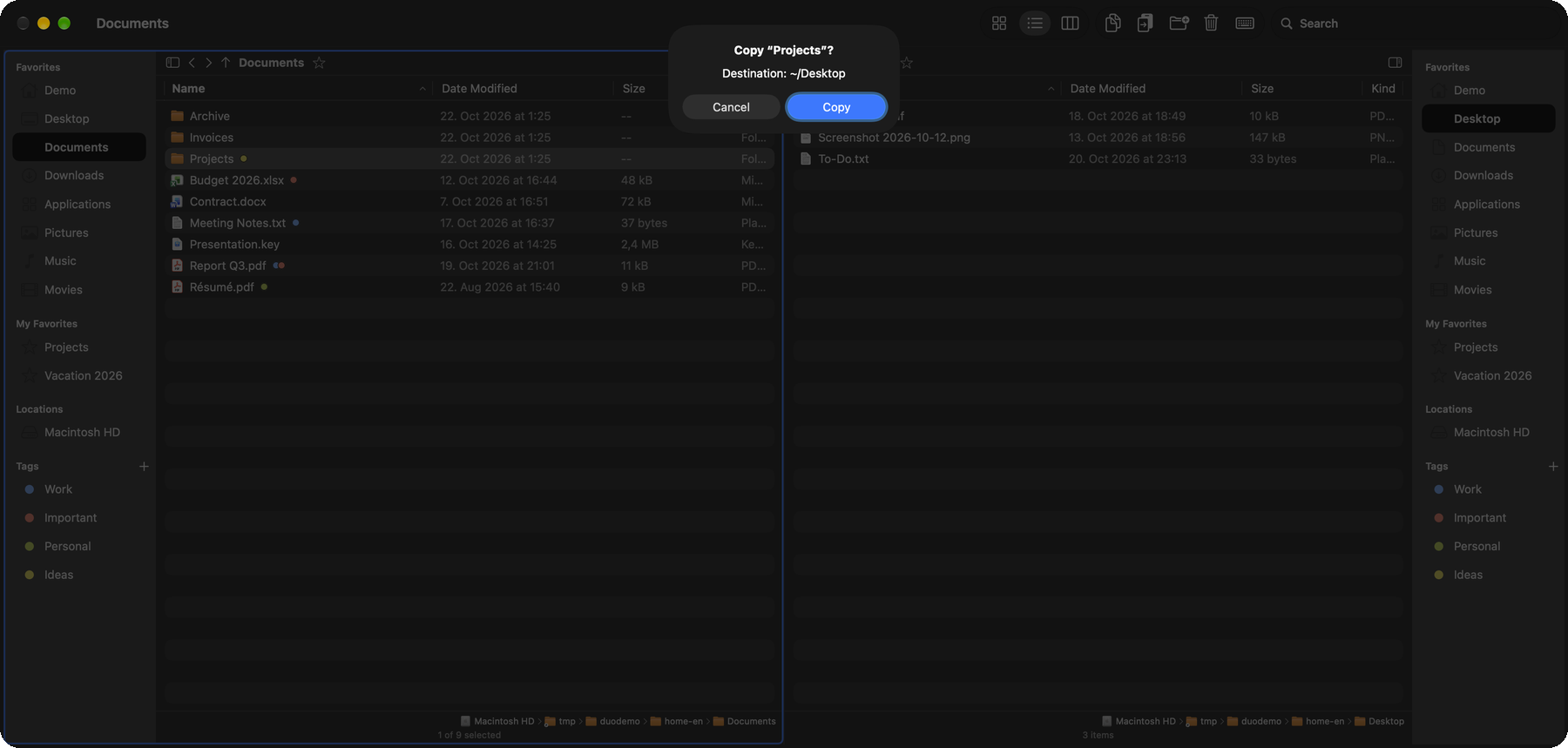Toggle the left pane sidebar icon
Viewport: 1568px width, 748px height.
172,63
